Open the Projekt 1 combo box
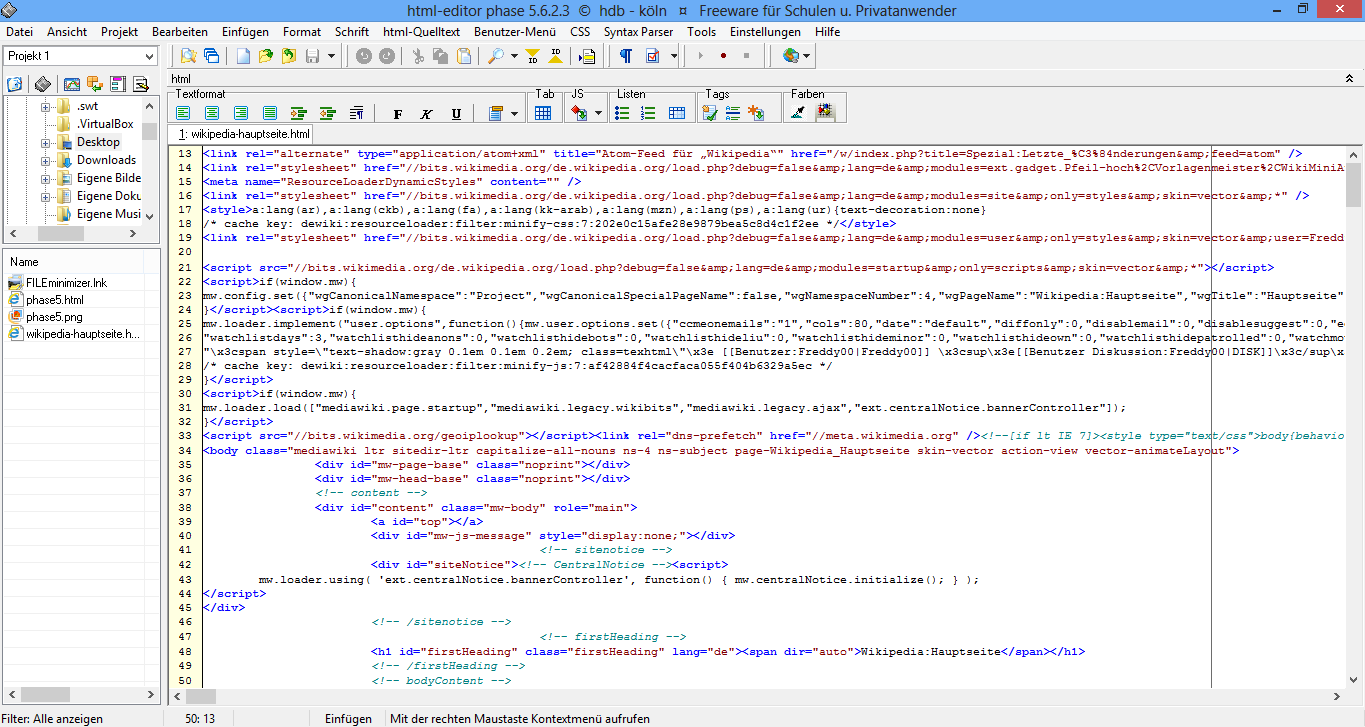1365x727 pixels. coord(80,56)
